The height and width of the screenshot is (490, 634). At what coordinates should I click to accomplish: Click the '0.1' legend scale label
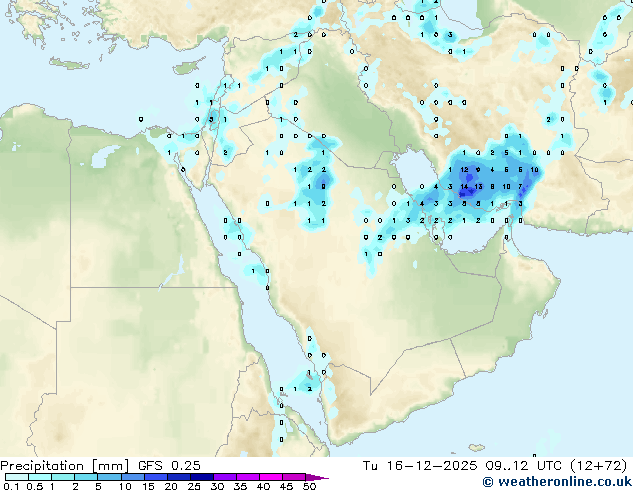coord(11,486)
